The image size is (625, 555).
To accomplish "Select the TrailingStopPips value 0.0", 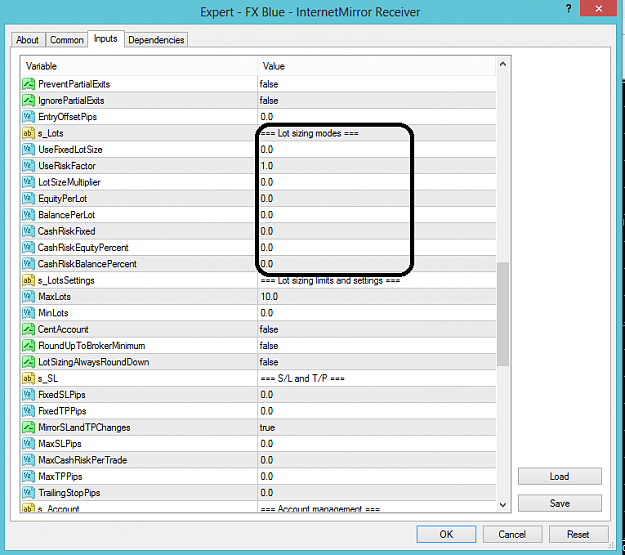I will [267, 493].
